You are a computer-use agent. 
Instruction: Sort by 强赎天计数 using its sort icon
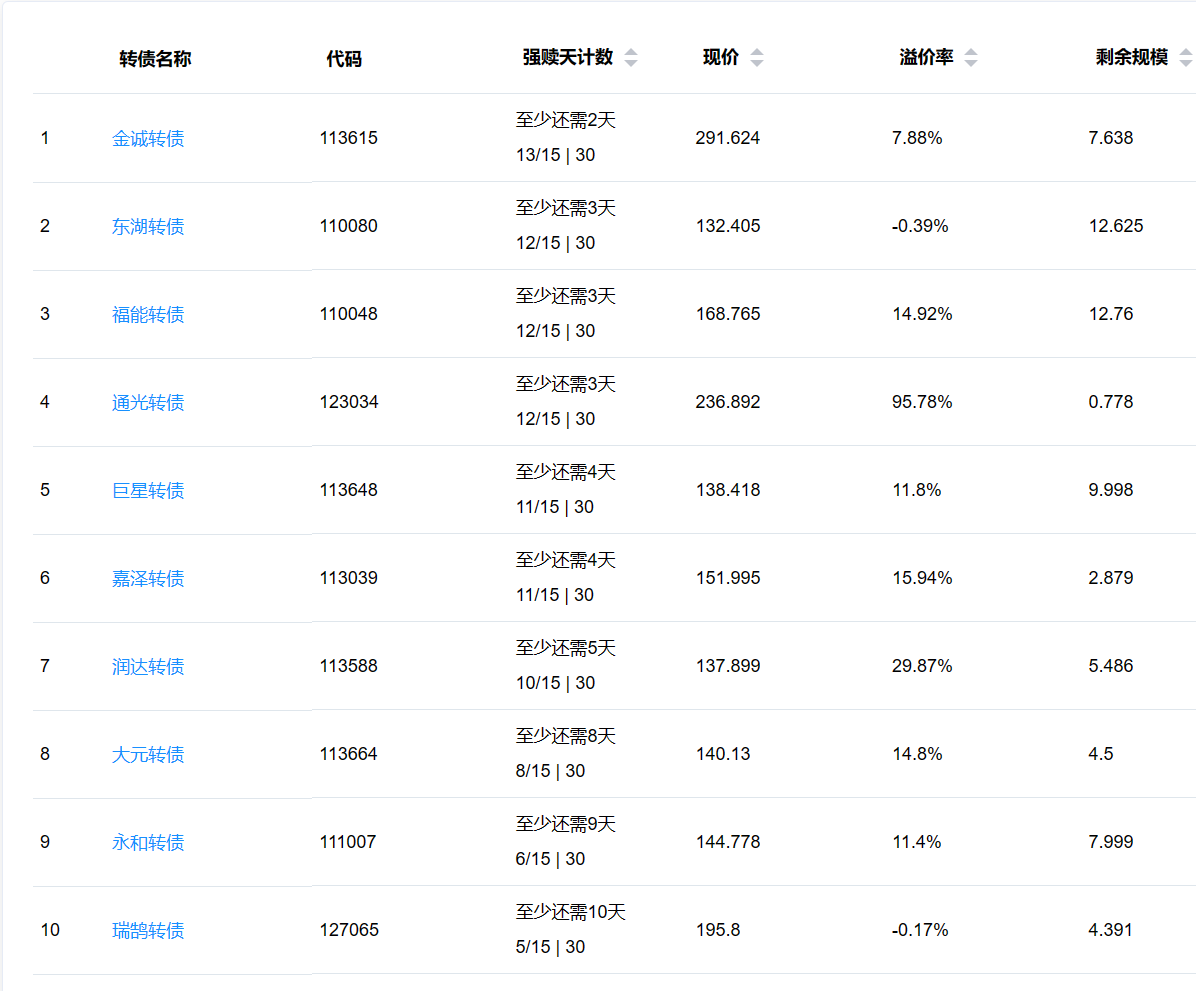[631, 58]
